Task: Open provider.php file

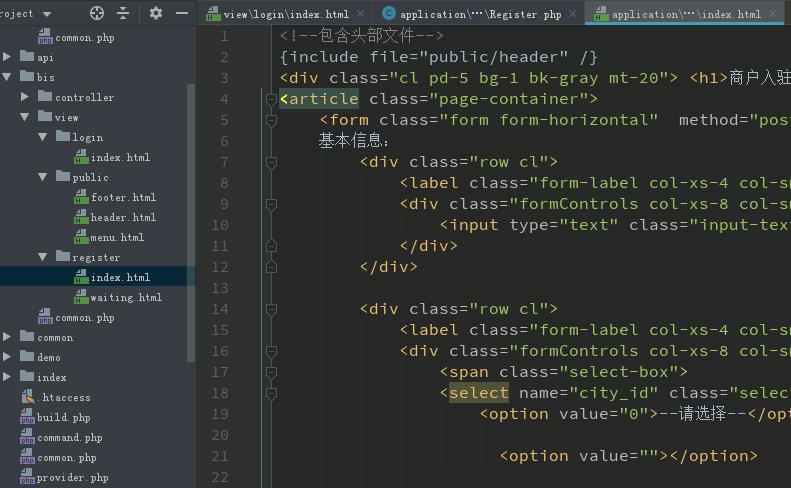Action: coord(73,477)
